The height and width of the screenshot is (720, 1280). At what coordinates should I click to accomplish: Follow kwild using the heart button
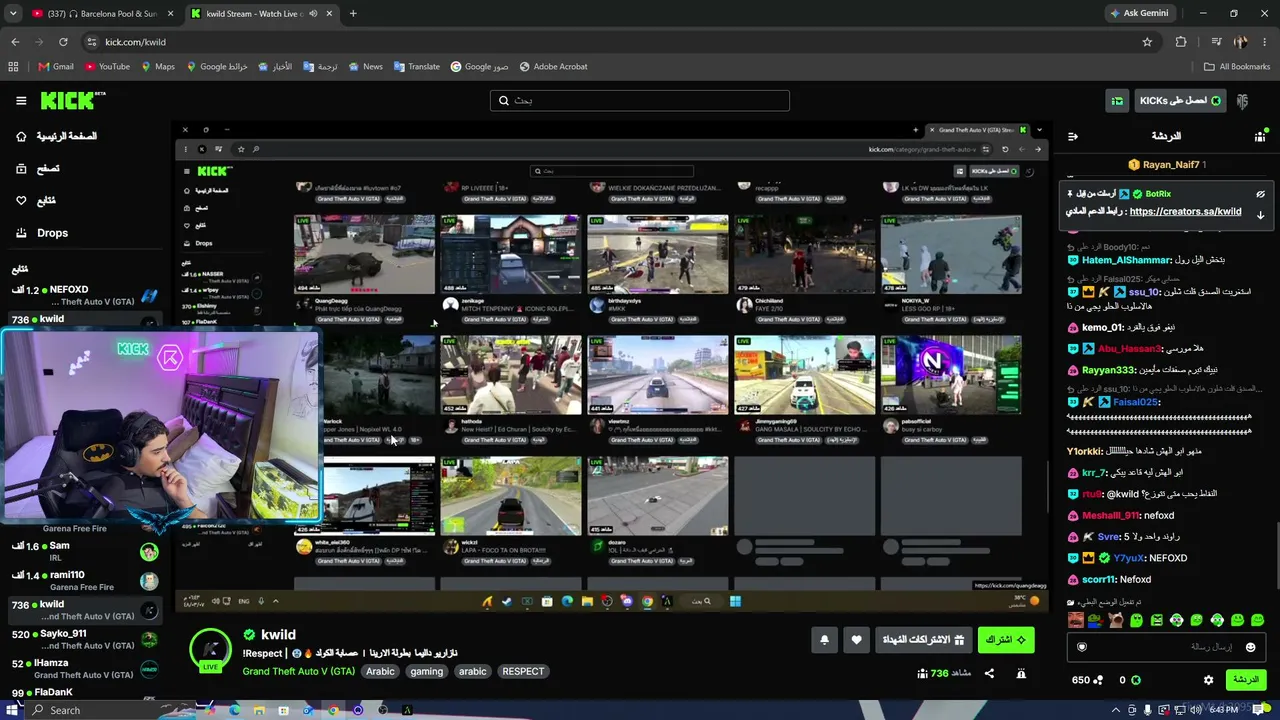[x=856, y=640]
